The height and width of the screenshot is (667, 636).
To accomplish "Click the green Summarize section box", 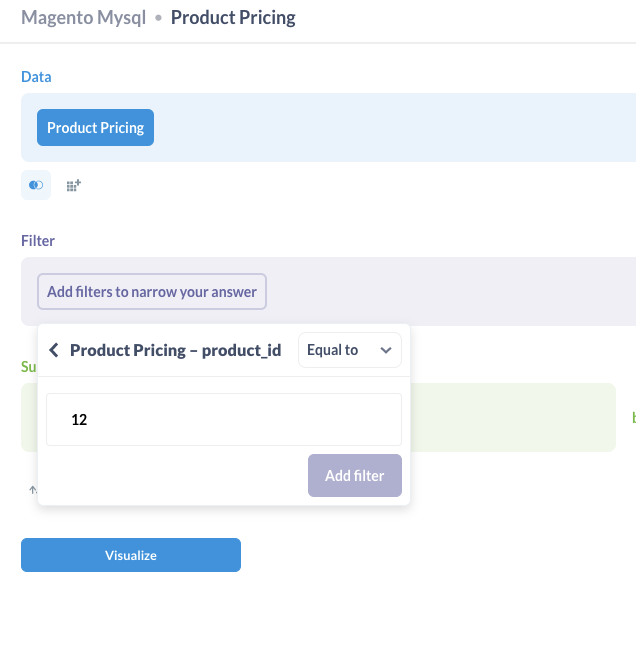I will pos(512,417).
